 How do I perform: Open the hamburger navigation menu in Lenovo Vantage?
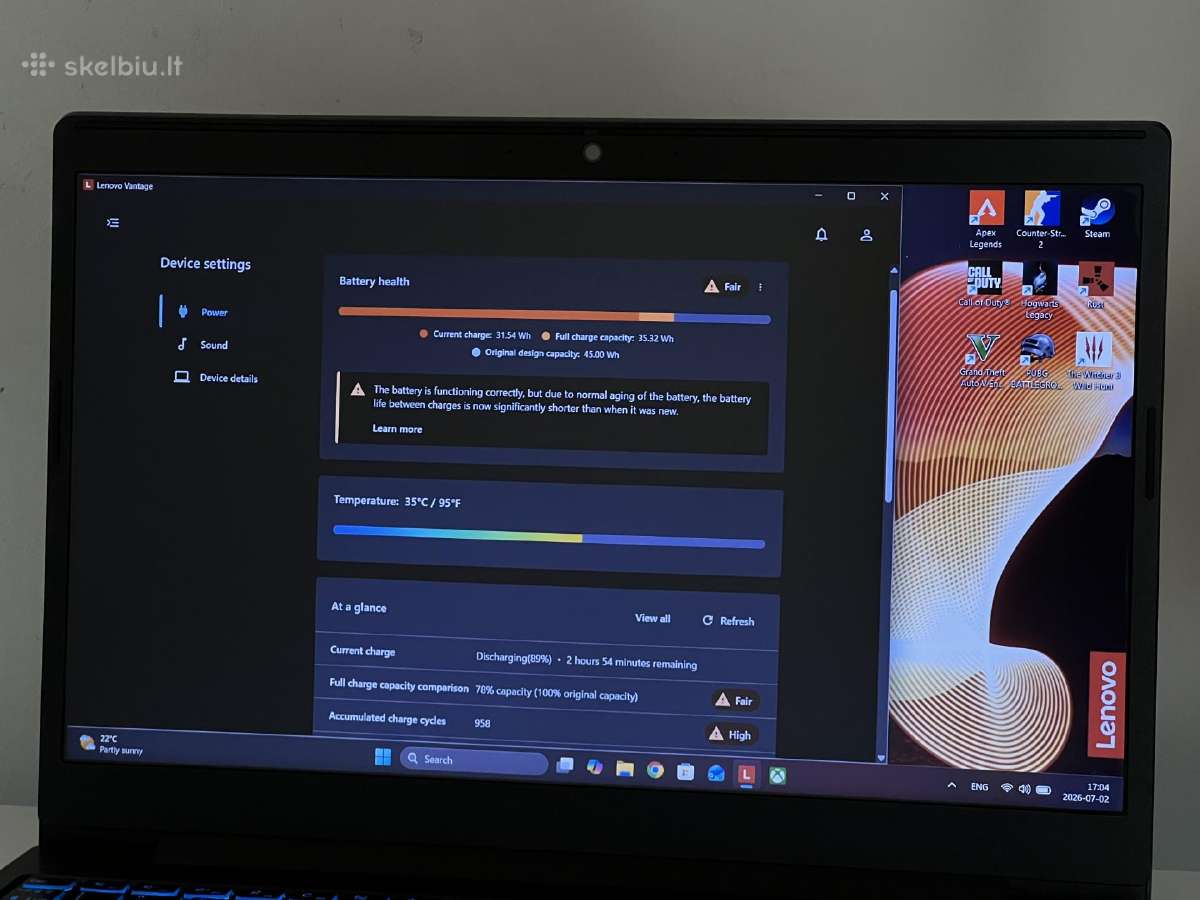(113, 223)
